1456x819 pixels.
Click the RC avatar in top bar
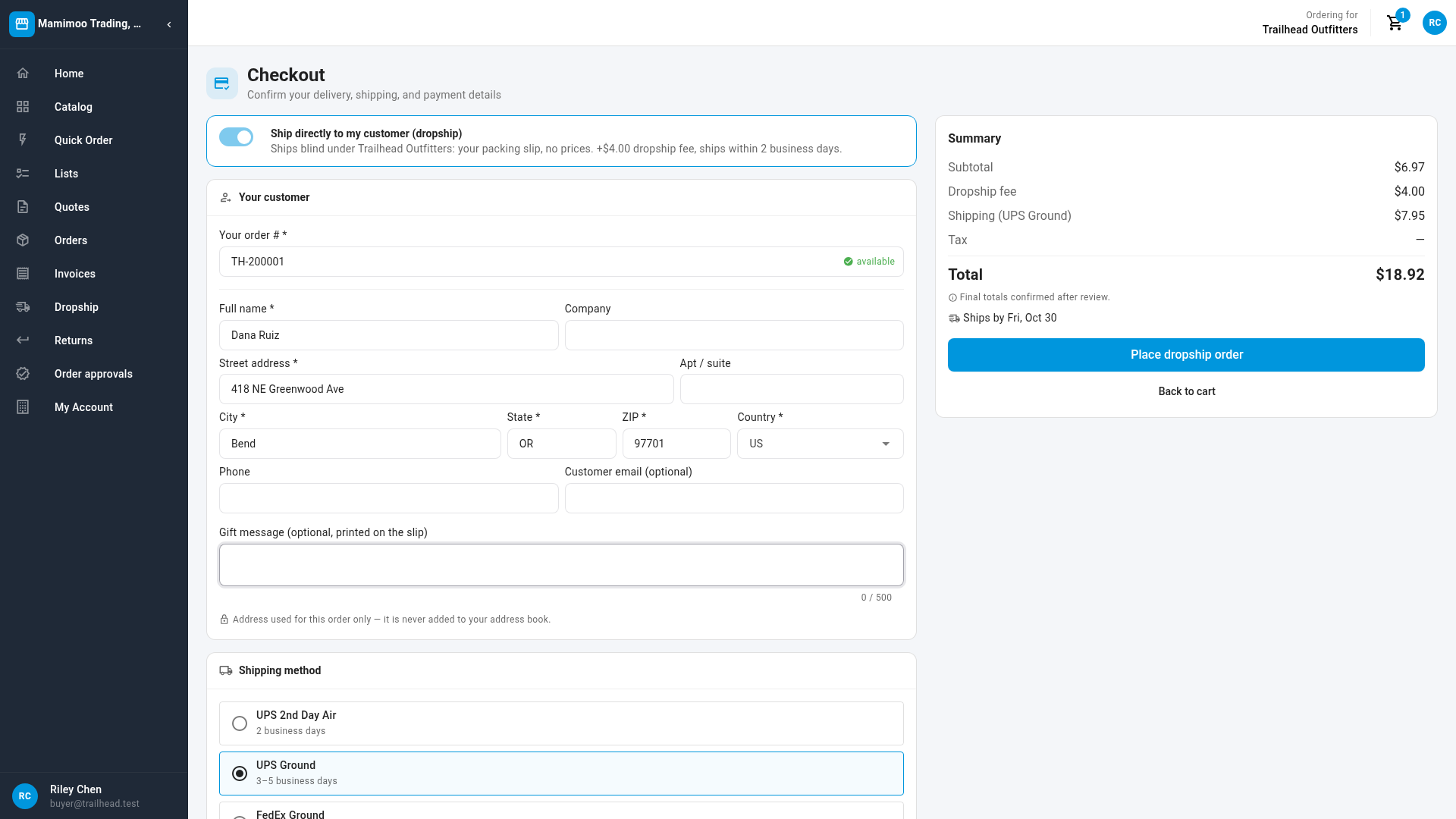pyautogui.click(x=1434, y=23)
